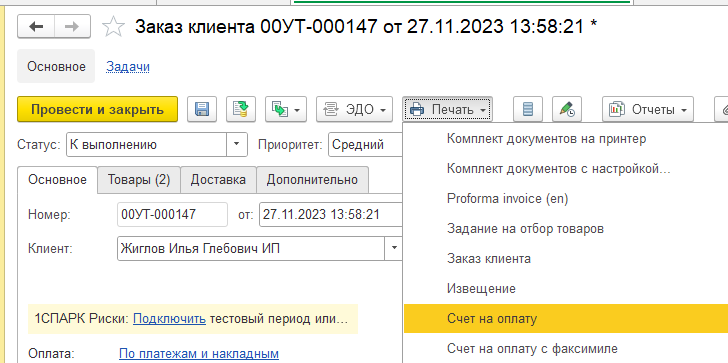
Task: Add order to favorites with star icon
Action: 113,27
